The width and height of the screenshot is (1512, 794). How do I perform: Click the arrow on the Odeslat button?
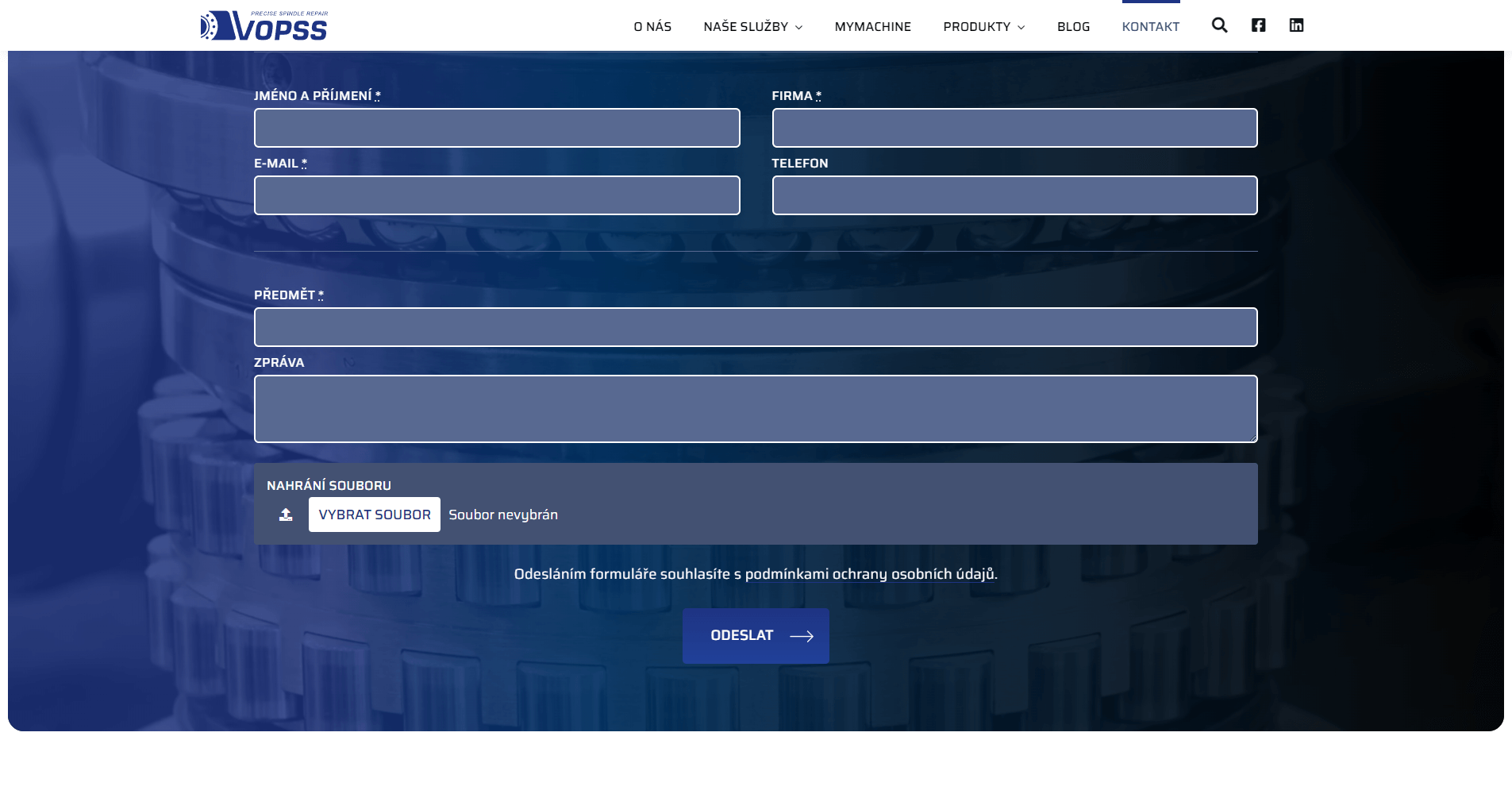tap(802, 636)
